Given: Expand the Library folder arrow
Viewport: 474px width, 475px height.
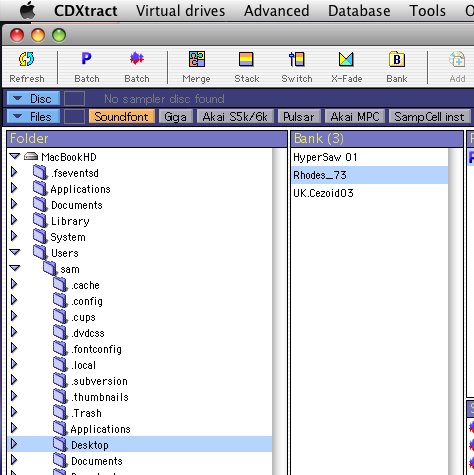Looking at the screenshot, I should (14, 220).
